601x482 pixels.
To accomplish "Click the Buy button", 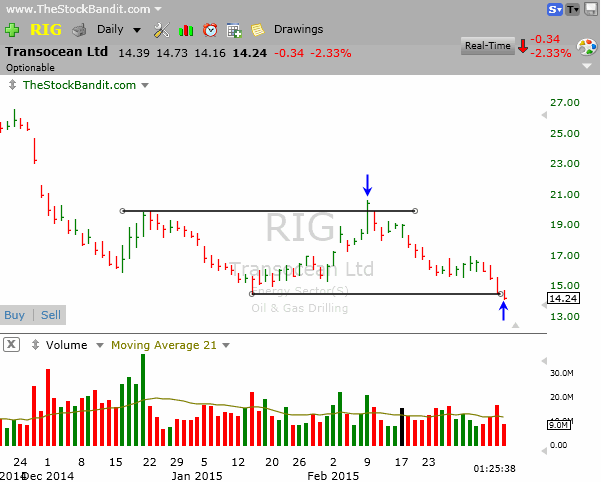I will (15, 315).
